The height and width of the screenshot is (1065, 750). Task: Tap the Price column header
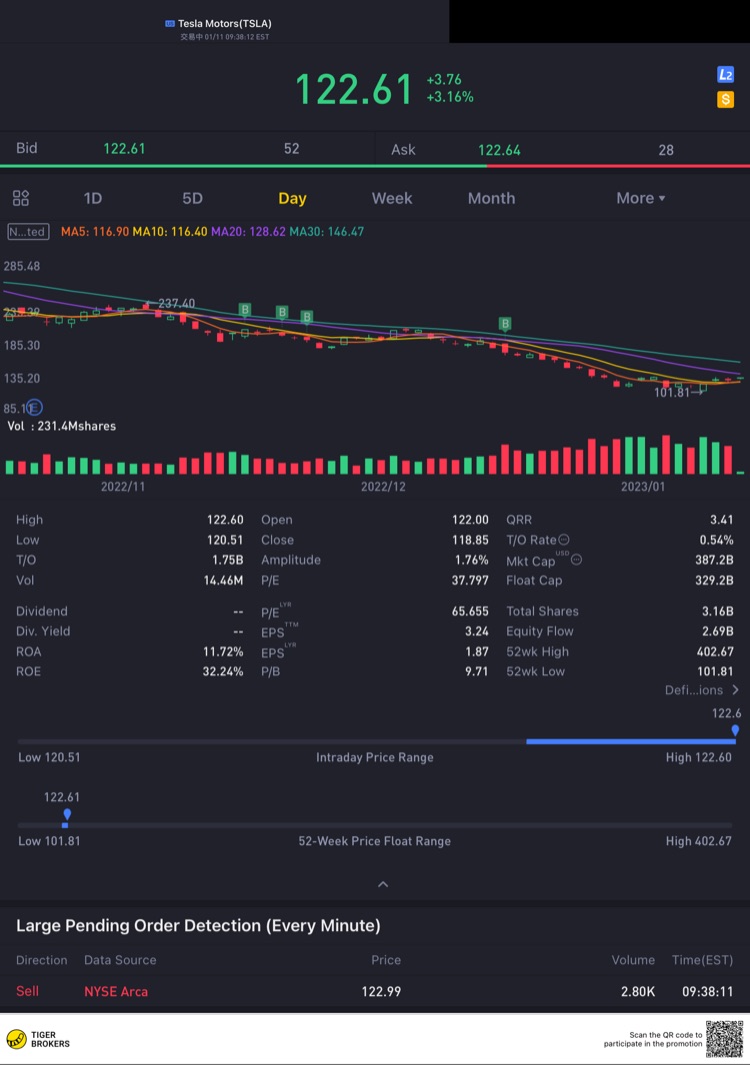(x=386, y=960)
